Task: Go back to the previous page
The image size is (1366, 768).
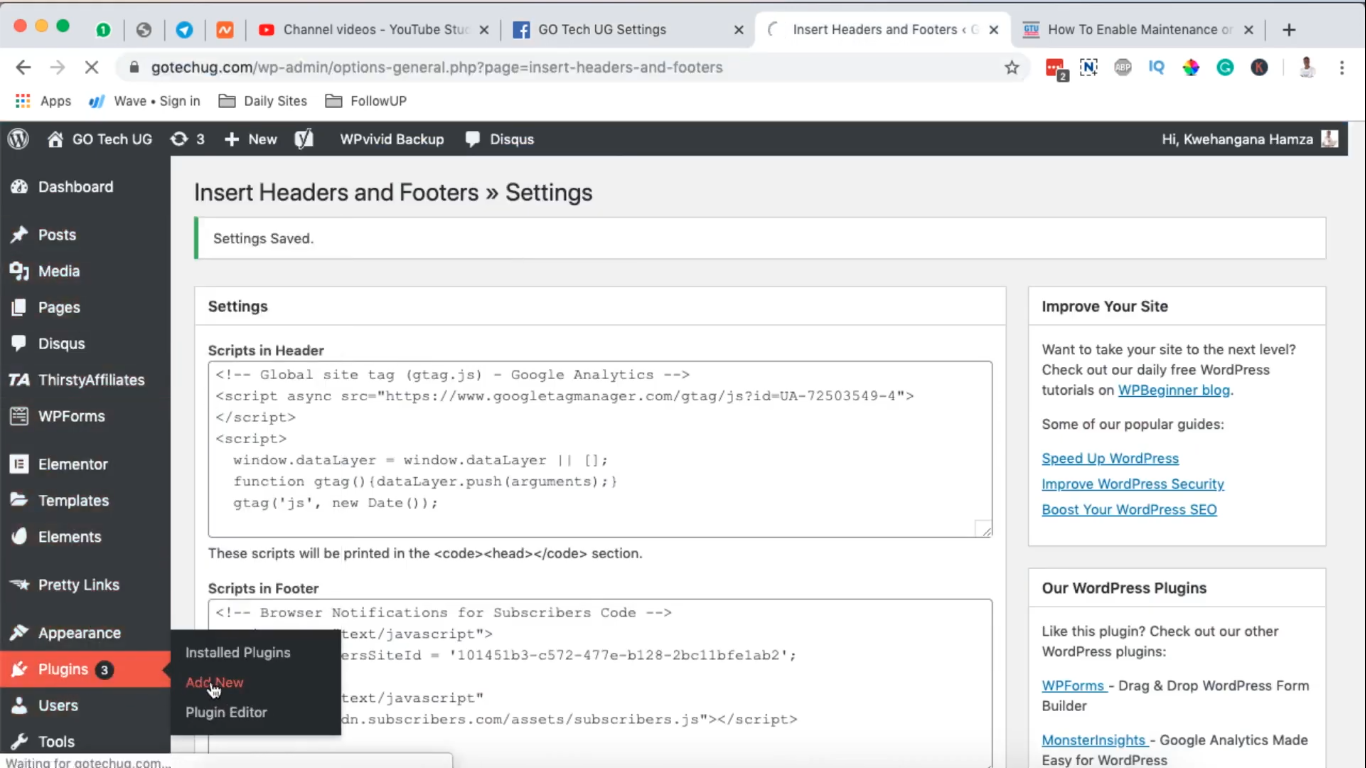Action: 24,67
